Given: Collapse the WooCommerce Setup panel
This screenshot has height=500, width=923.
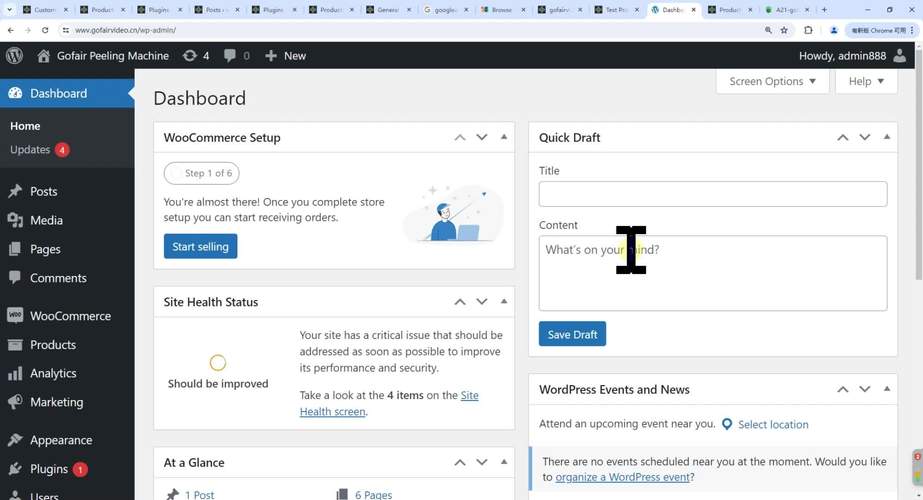Looking at the screenshot, I should click(x=504, y=137).
